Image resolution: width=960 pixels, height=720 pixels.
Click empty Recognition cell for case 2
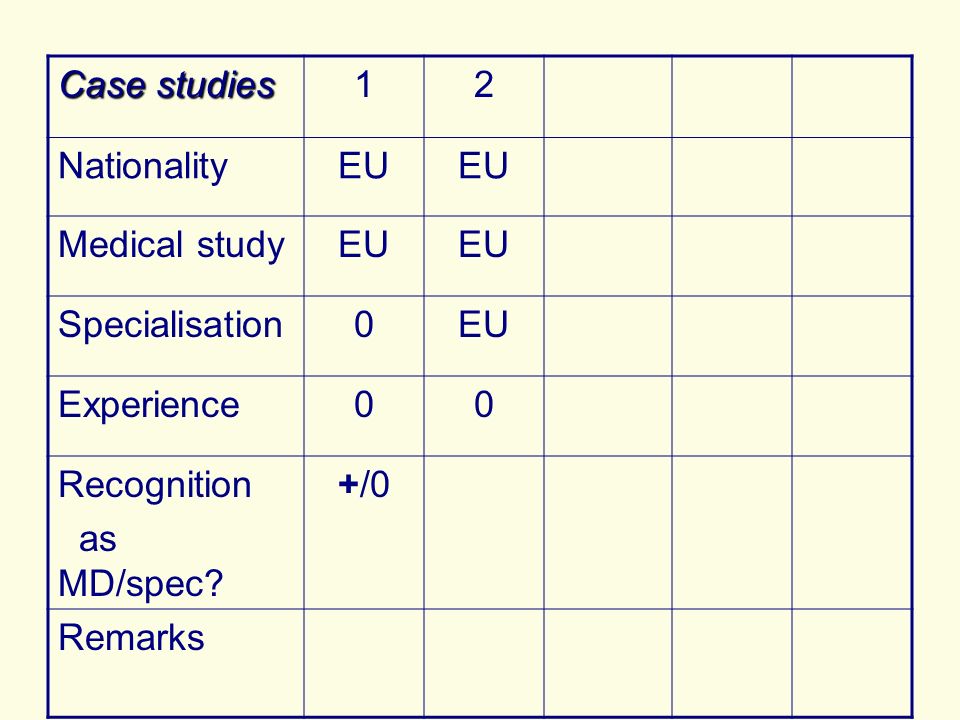point(484,533)
